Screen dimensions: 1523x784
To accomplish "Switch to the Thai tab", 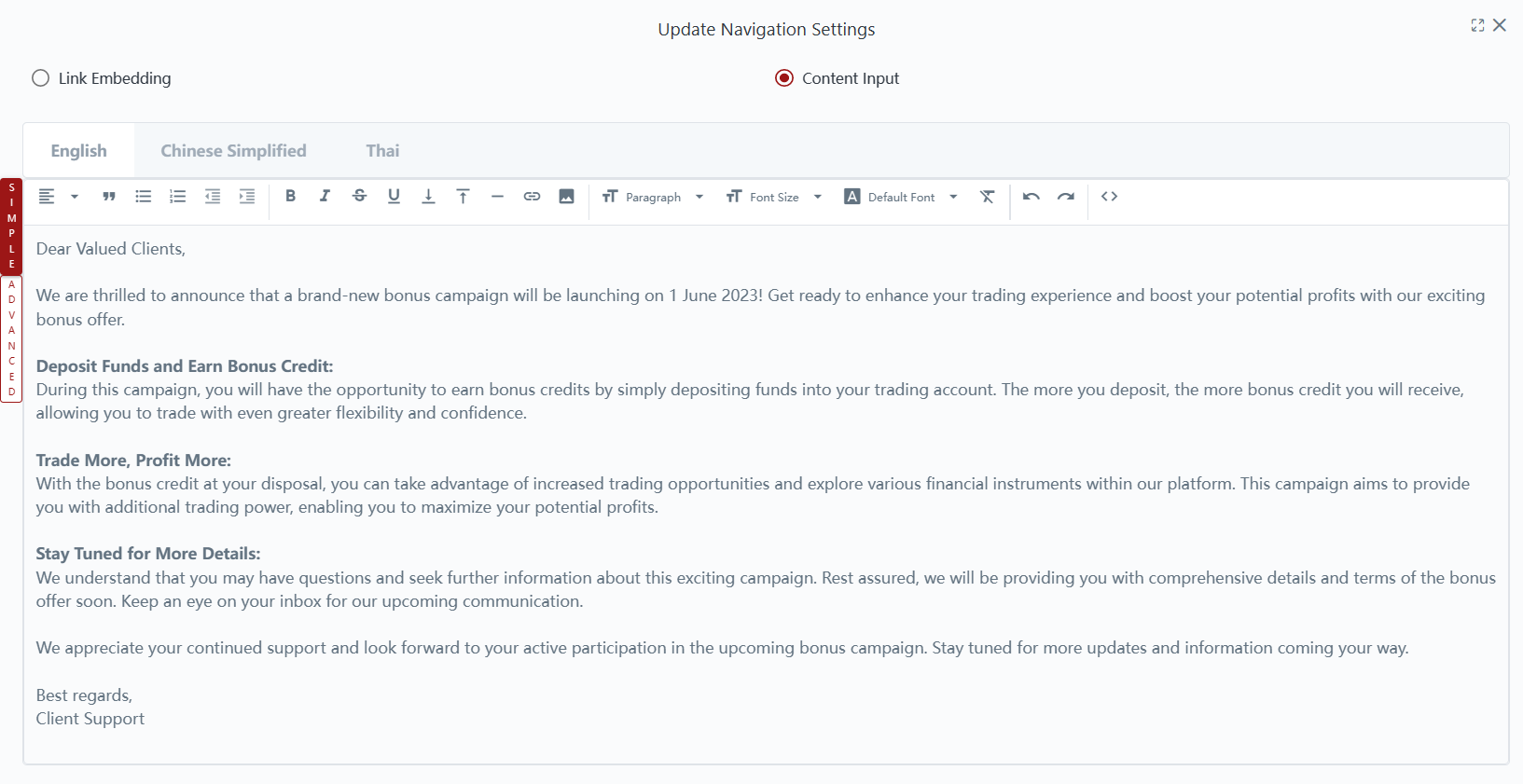I will pyautogui.click(x=382, y=151).
